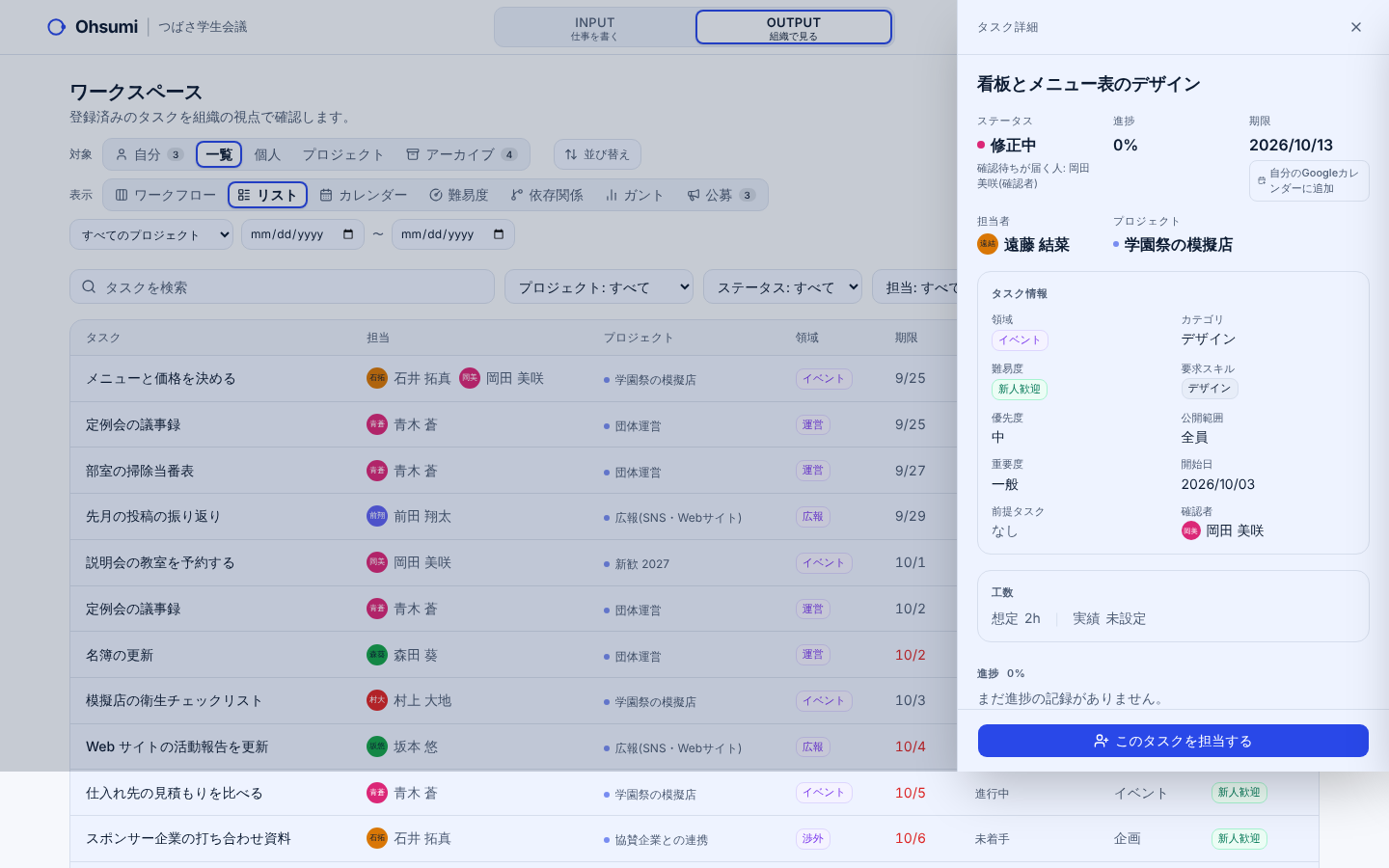Expand the プロジェクト: すべて filter dropdown

(599, 287)
